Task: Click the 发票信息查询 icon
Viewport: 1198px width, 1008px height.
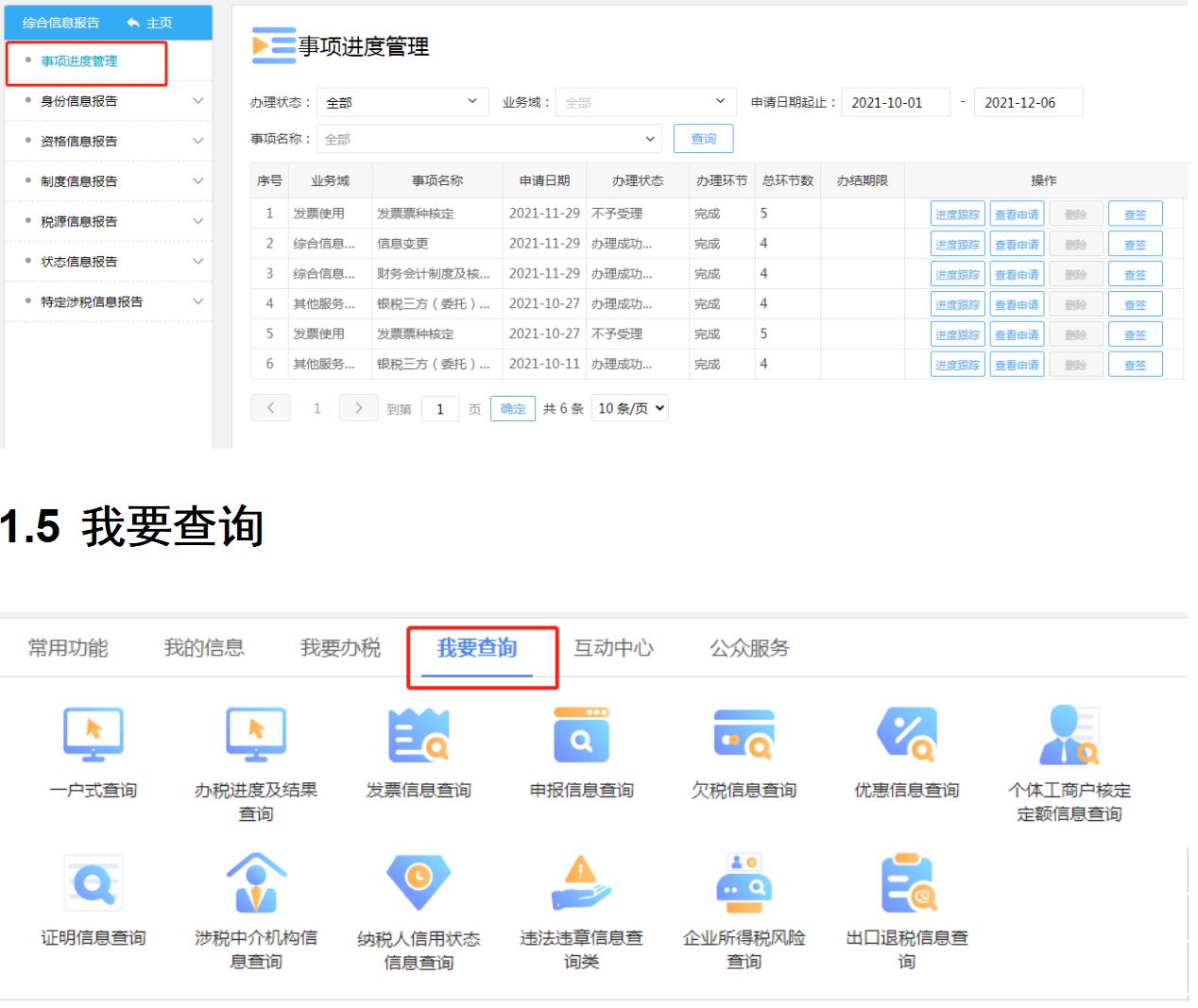Action: (419, 735)
